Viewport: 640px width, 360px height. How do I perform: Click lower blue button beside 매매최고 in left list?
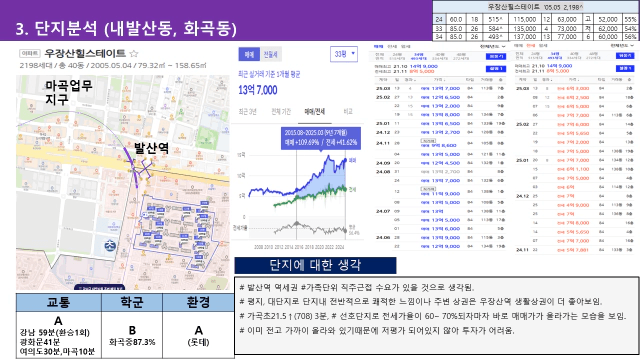(x=496, y=69)
